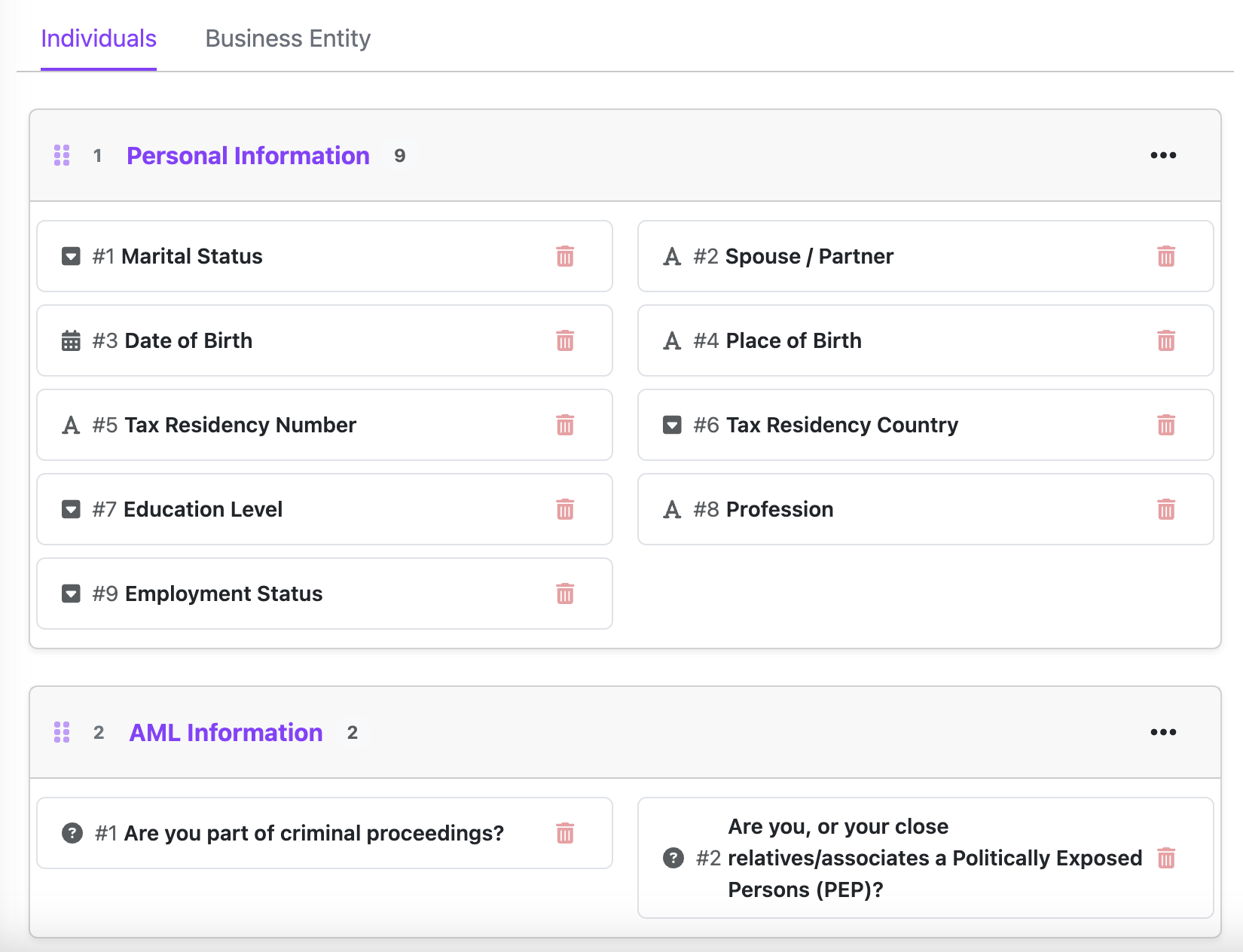Open the #5 Tax Residency Number field
The height and width of the screenshot is (952, 1243).
coord(325,425)
